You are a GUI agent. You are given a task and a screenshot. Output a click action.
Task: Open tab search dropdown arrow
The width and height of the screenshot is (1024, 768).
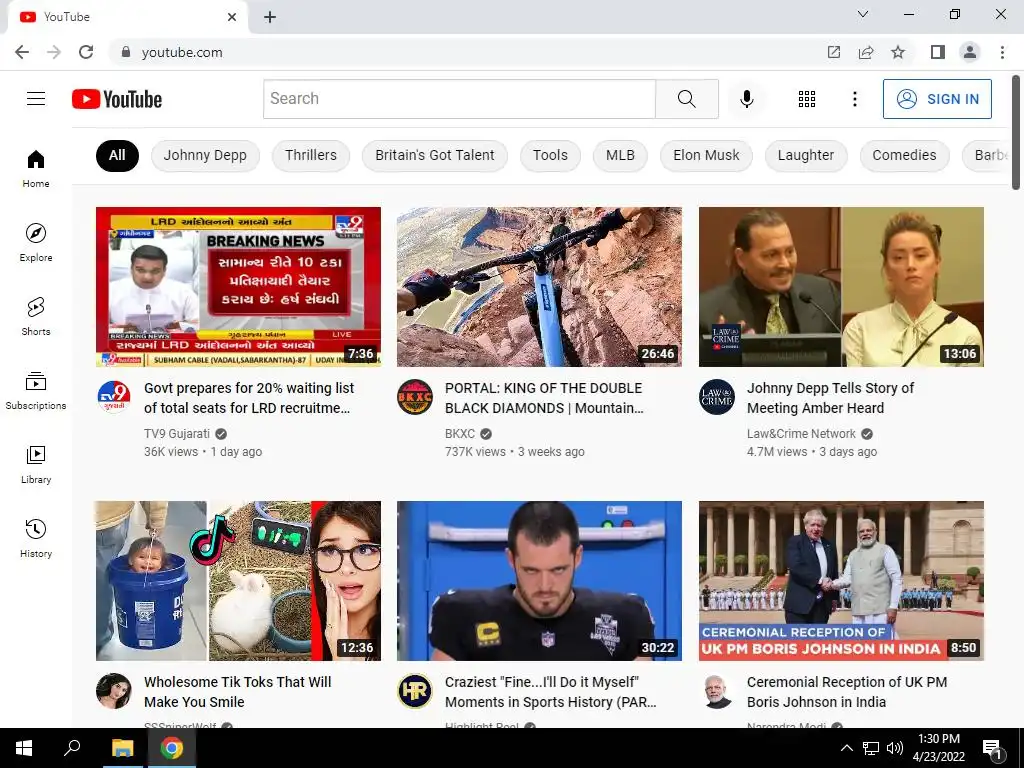(863, 14)
